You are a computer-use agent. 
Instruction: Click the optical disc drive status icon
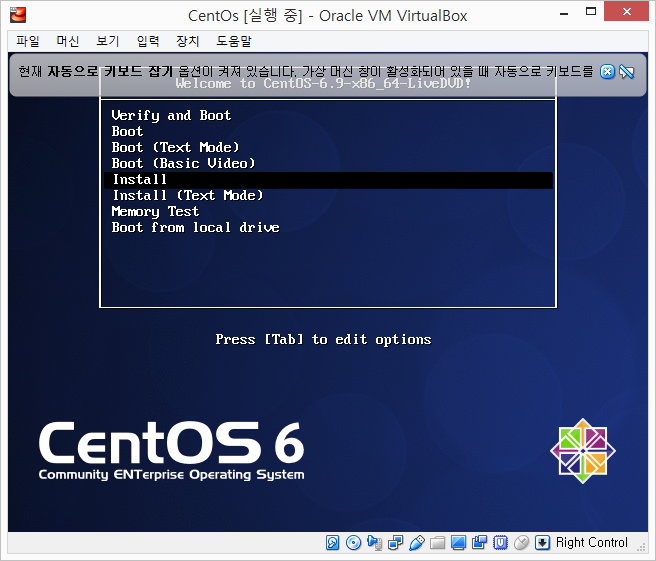click(x=354, y=543)
